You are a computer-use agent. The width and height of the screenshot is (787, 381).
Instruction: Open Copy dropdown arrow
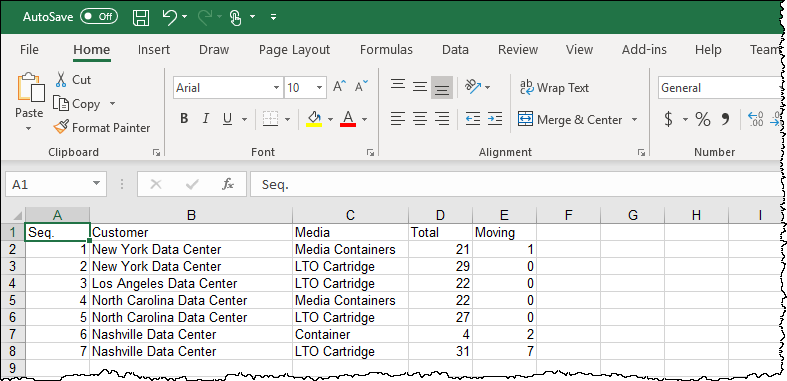[x=112, y=104]
